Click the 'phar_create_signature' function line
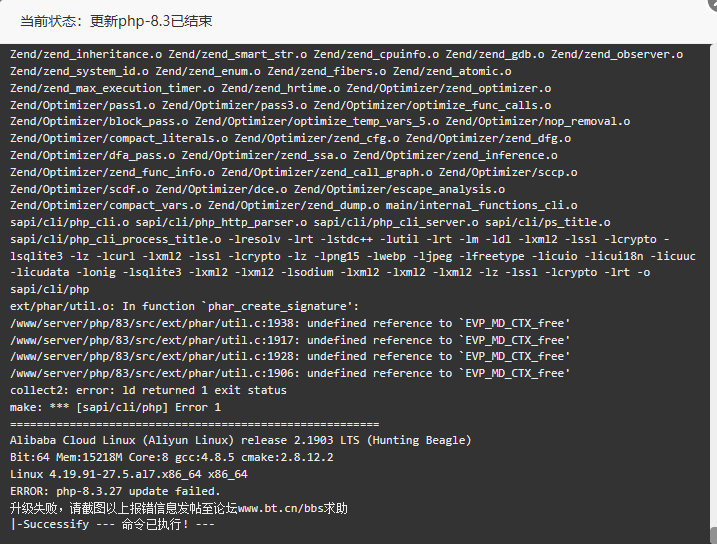The height and width of the screenshot is (544, 717). pyautogui.click(x=184, y=306)
